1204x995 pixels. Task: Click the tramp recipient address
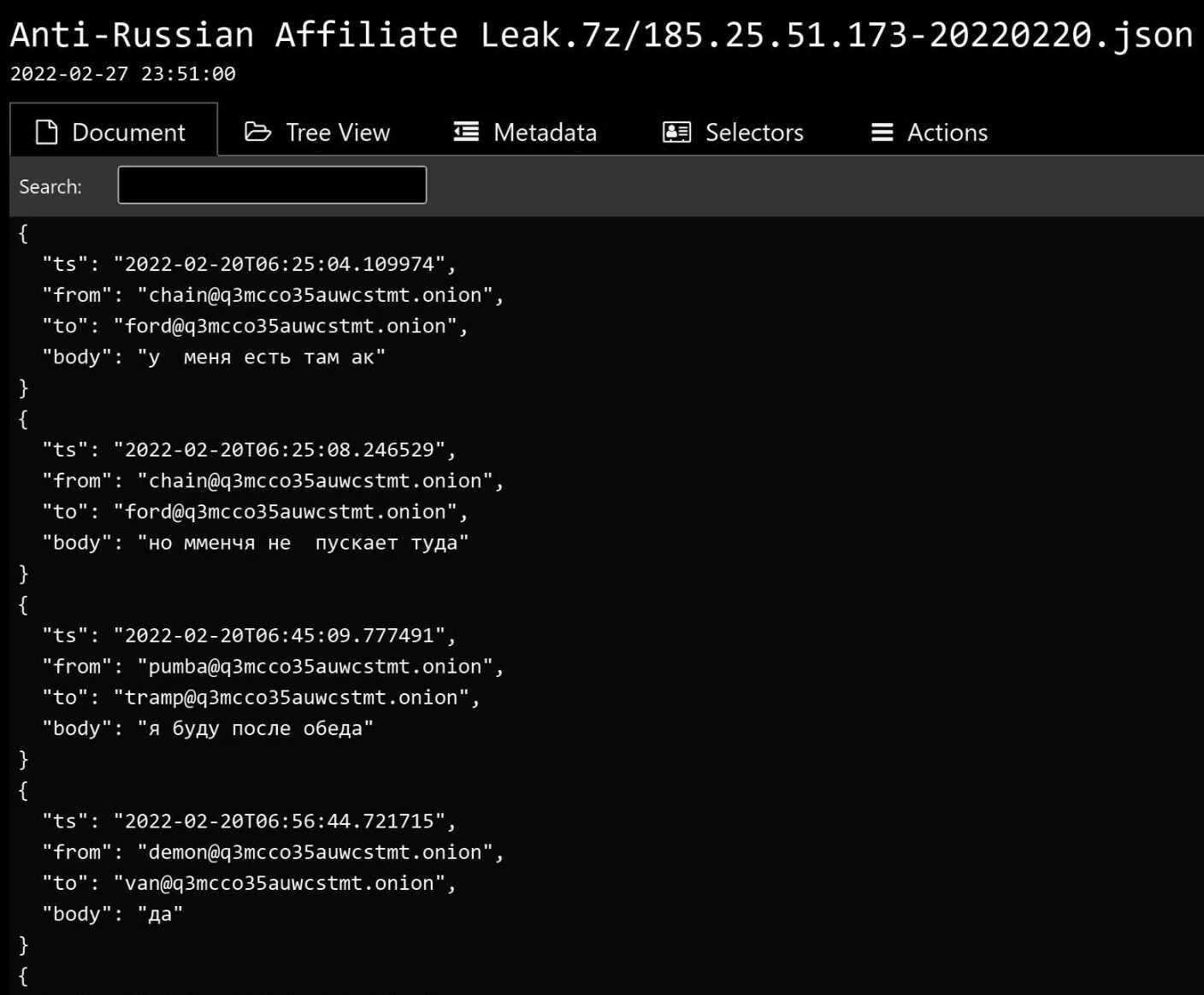pyautogui.click(x=292, y=698)
